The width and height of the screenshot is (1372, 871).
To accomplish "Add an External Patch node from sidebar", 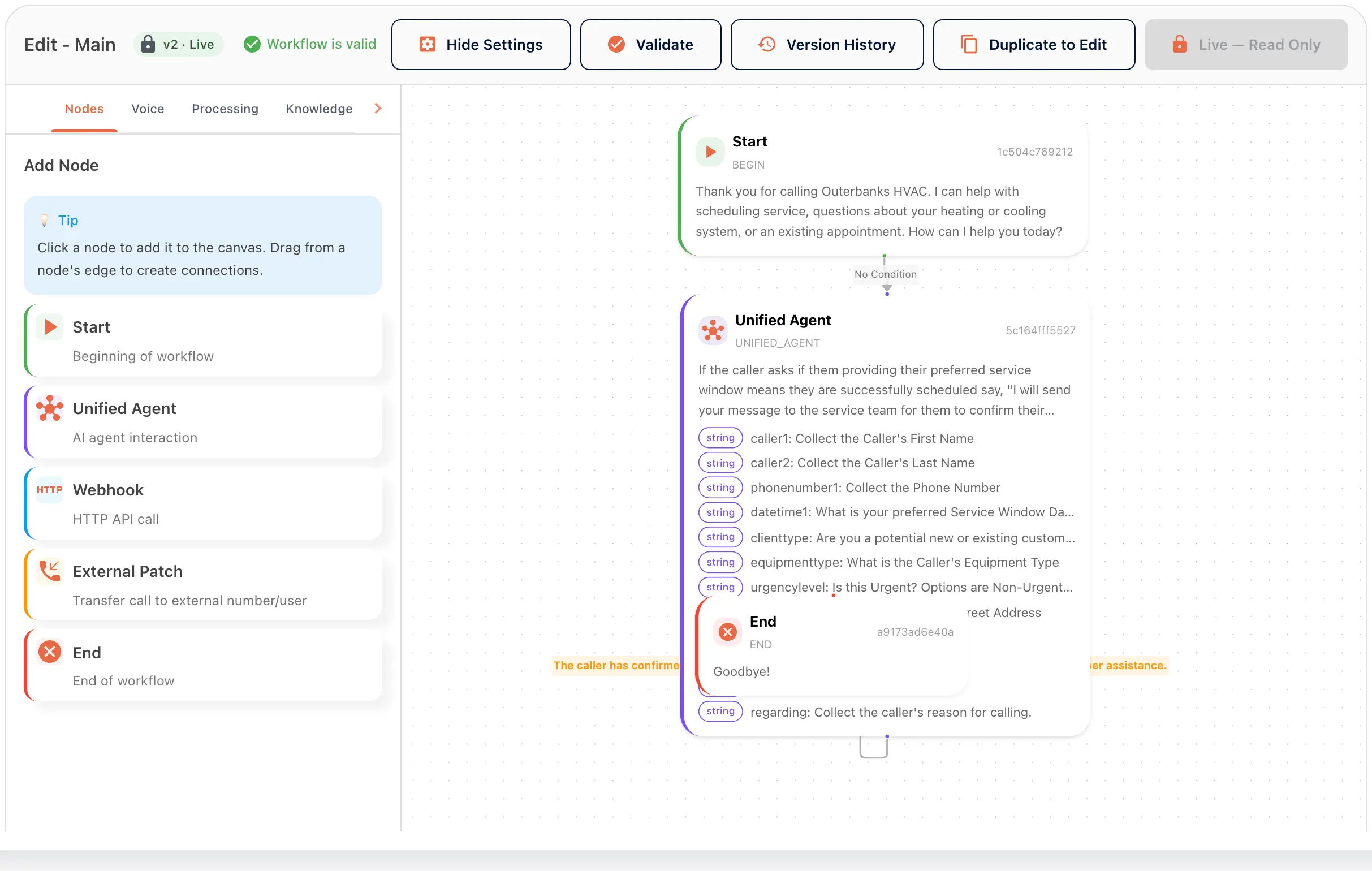I will tap(203, 585).
